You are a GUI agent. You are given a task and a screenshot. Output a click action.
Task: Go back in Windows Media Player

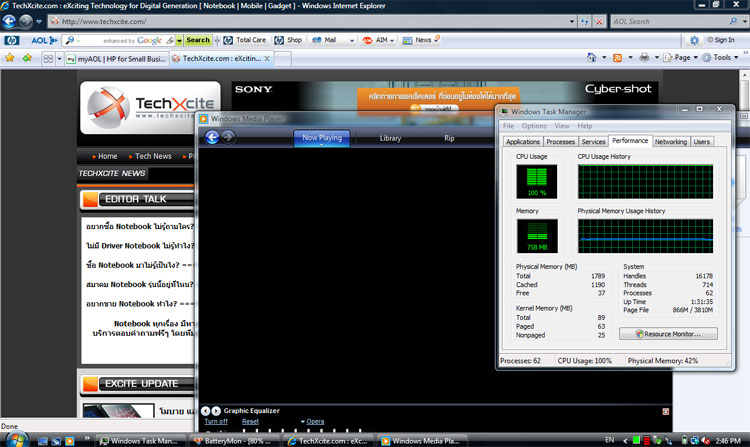(212, 137)
